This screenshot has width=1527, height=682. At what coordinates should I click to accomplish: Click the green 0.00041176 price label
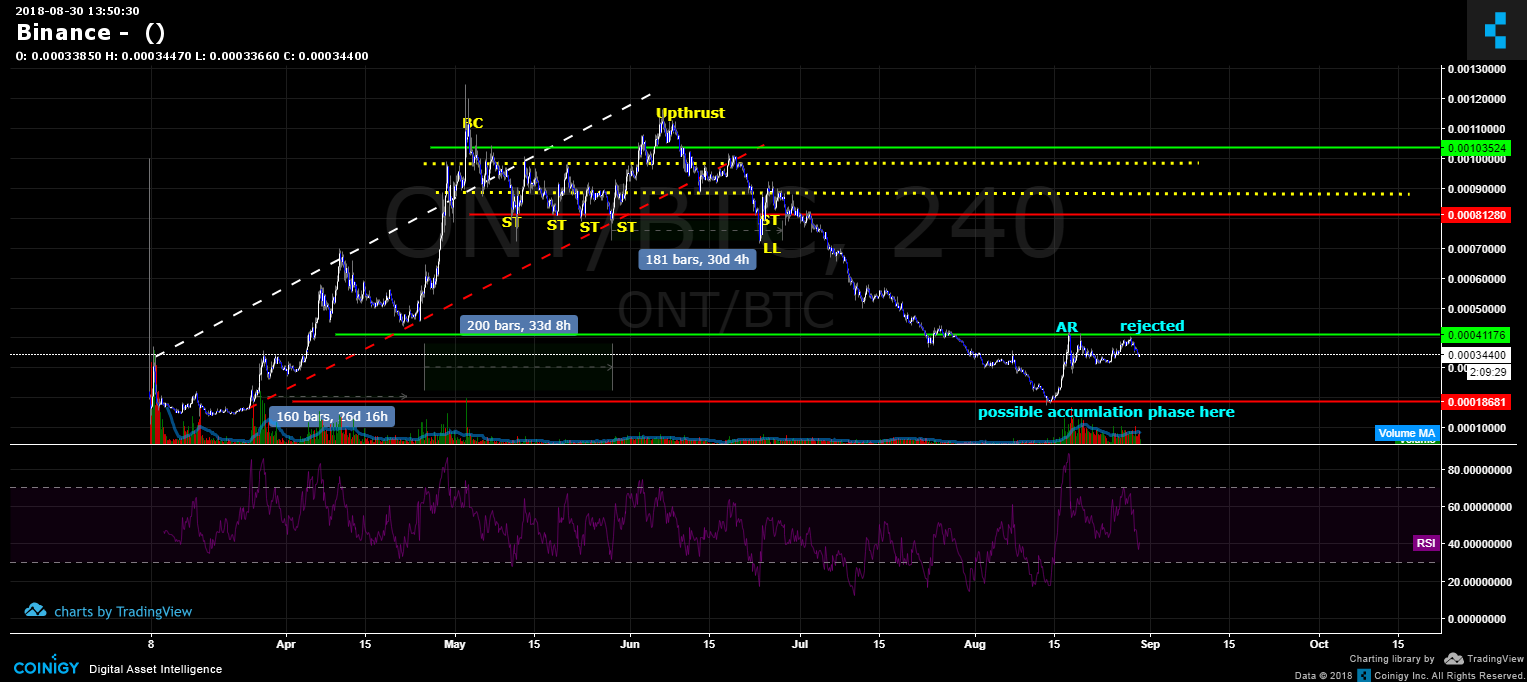[1477, 334]
